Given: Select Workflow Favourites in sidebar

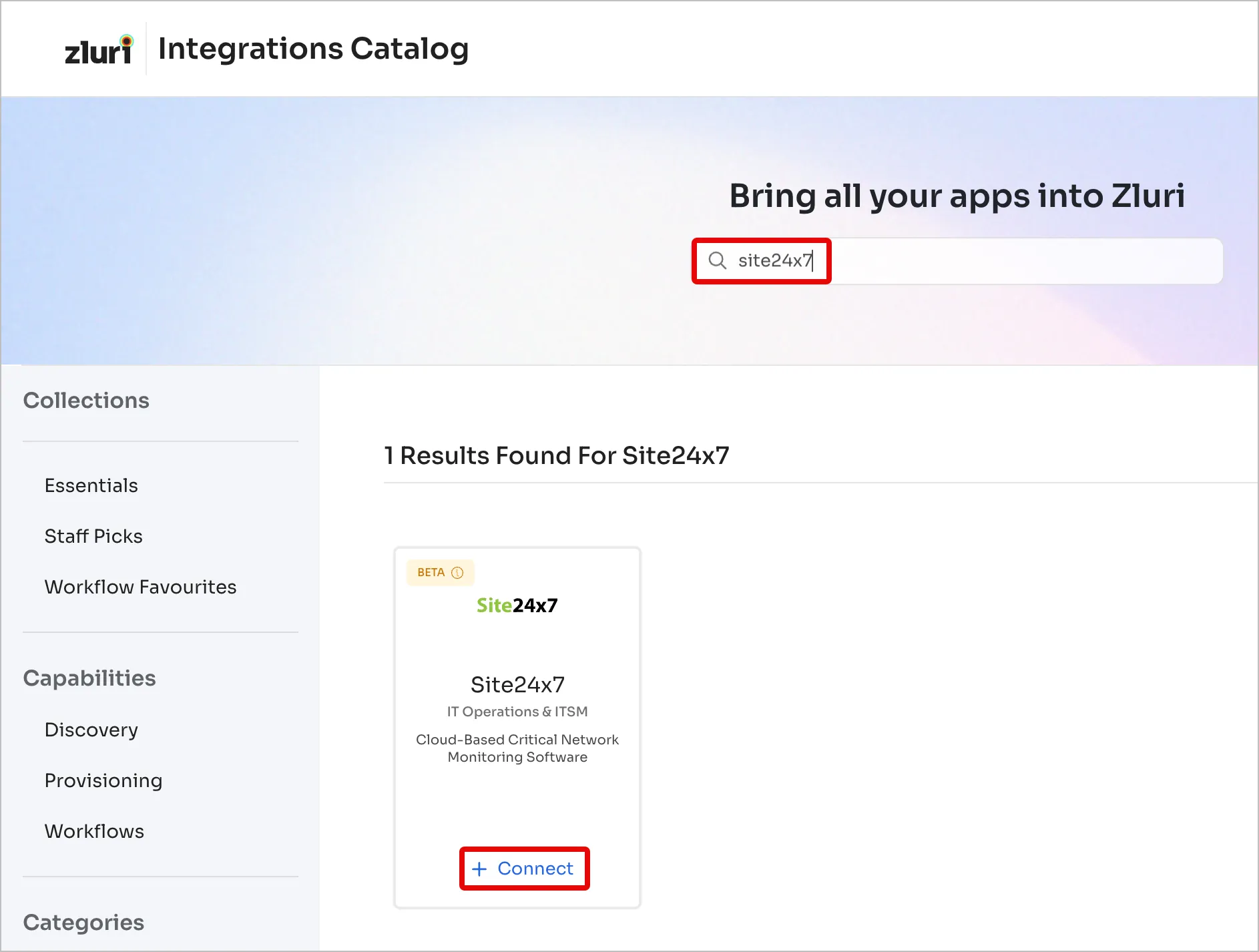Looking at the screenshot, I should tap(140, 587).
